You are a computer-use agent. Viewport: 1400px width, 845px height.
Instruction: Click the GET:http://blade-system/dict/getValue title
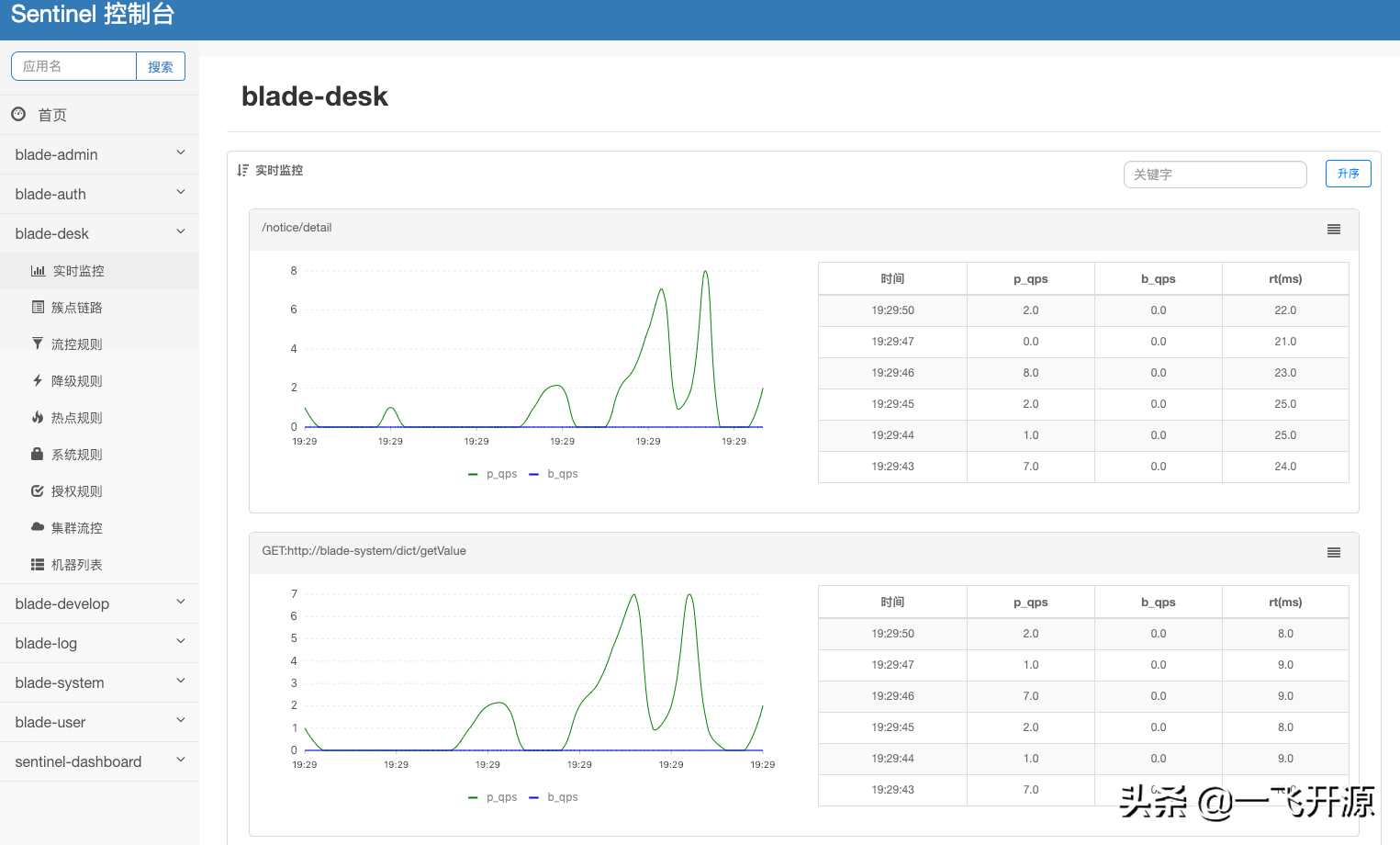pos(364,551)
